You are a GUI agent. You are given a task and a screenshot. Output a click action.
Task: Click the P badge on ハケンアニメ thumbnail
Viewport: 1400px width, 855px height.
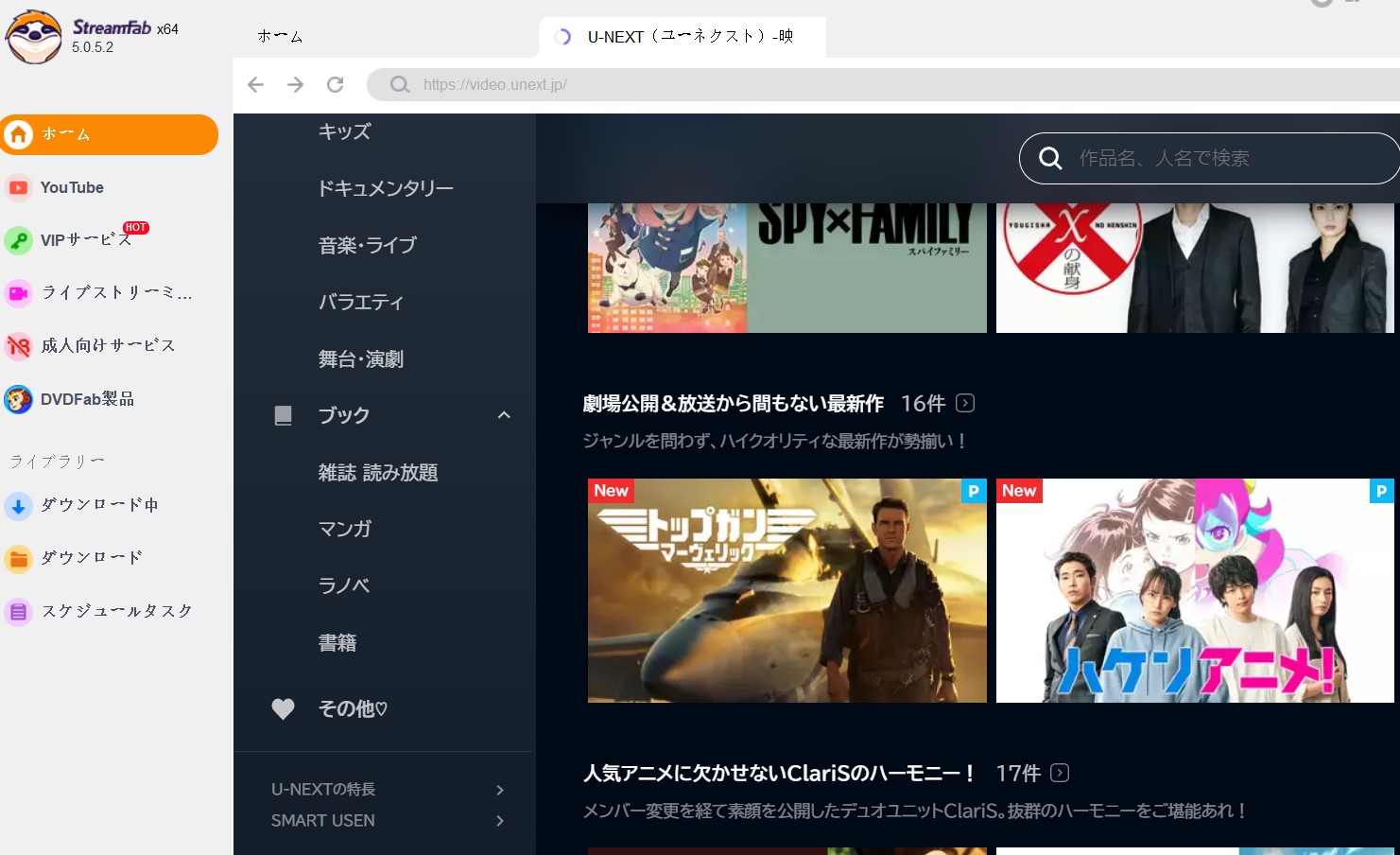[x=1381, y=491]
